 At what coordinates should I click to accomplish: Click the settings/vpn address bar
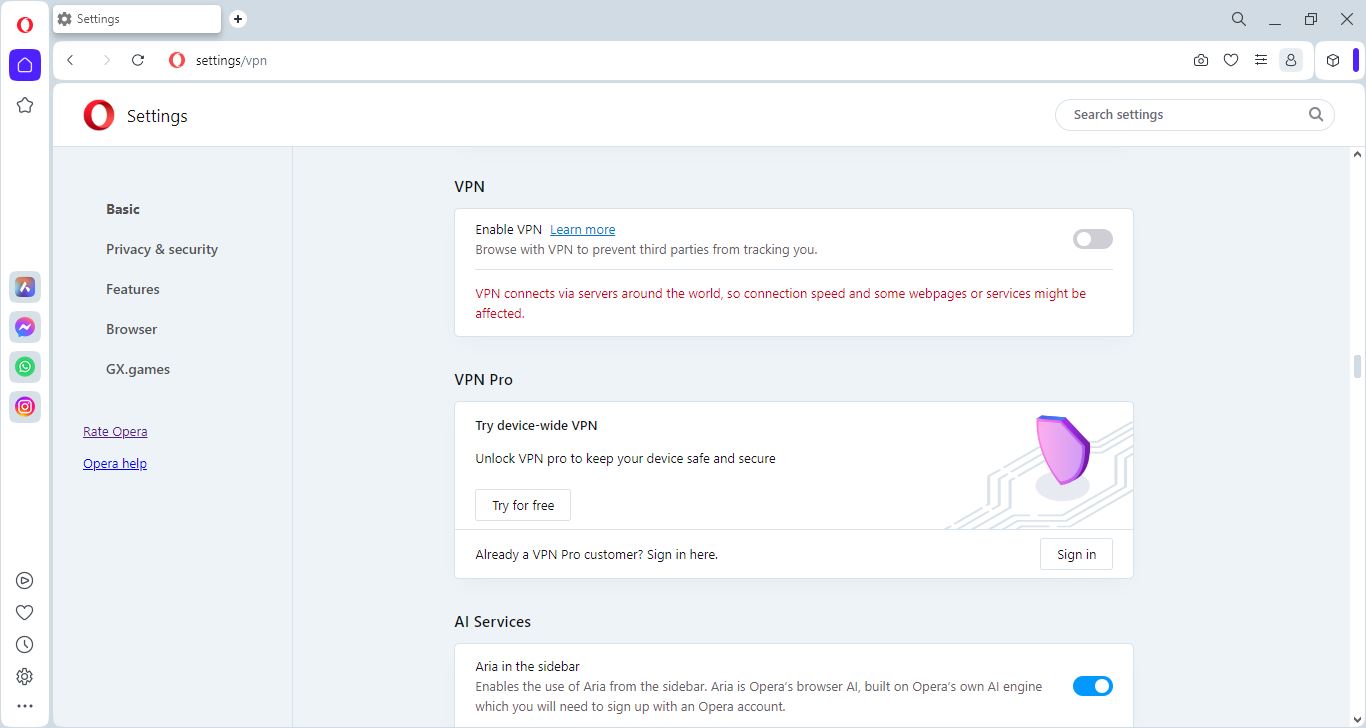(x=231, y=60)
